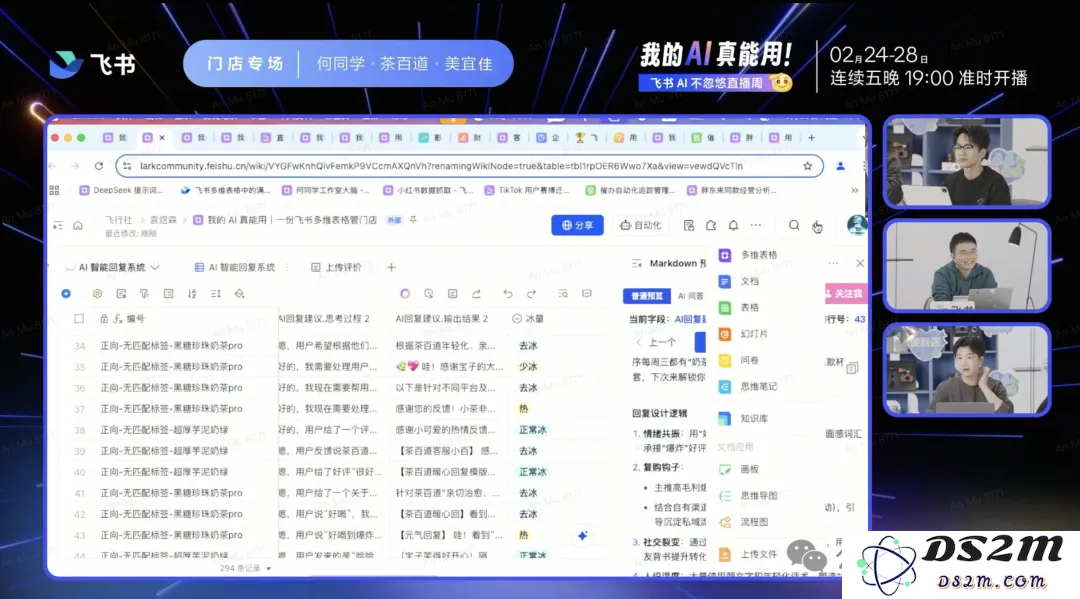This screenshot has width=1080, height=599.
Task: Open the DeepSeek 提示词 bookmark
Action: (121, 190)
